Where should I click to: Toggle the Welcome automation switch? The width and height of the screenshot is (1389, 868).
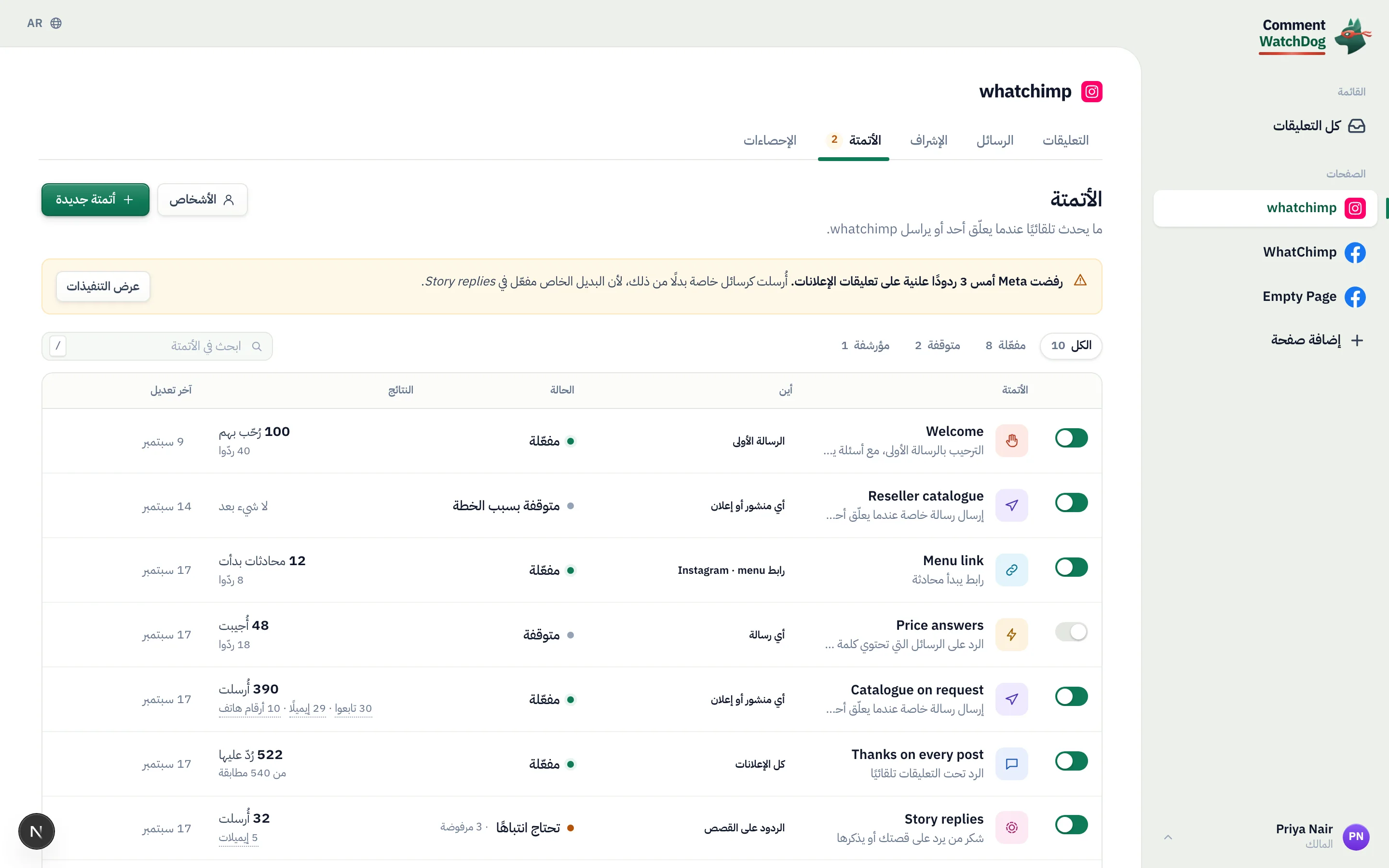click(1071, 438)
